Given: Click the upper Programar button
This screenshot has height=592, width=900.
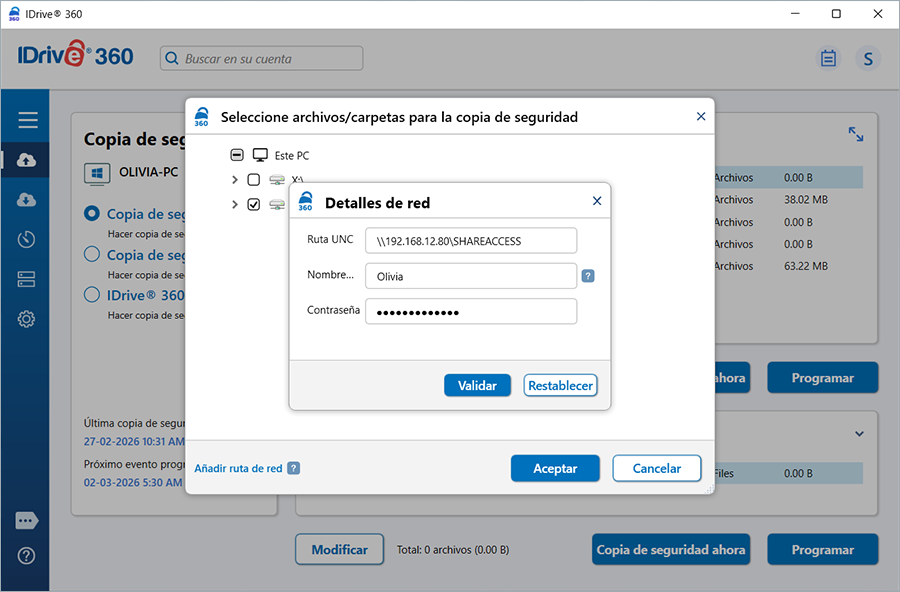Looking at the screenshot, I should (823, 378).
